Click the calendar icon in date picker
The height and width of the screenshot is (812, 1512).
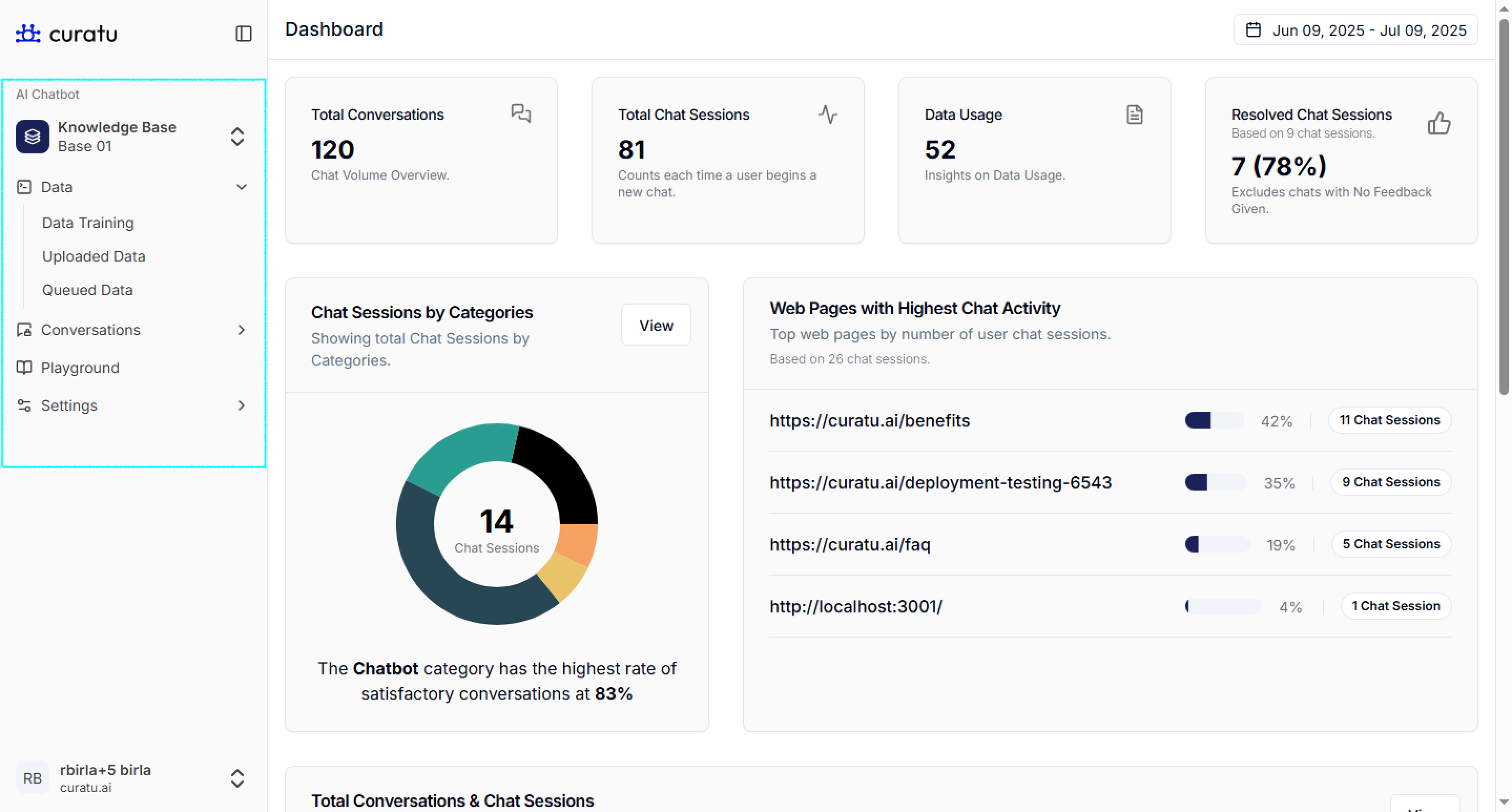(1252, 30)
